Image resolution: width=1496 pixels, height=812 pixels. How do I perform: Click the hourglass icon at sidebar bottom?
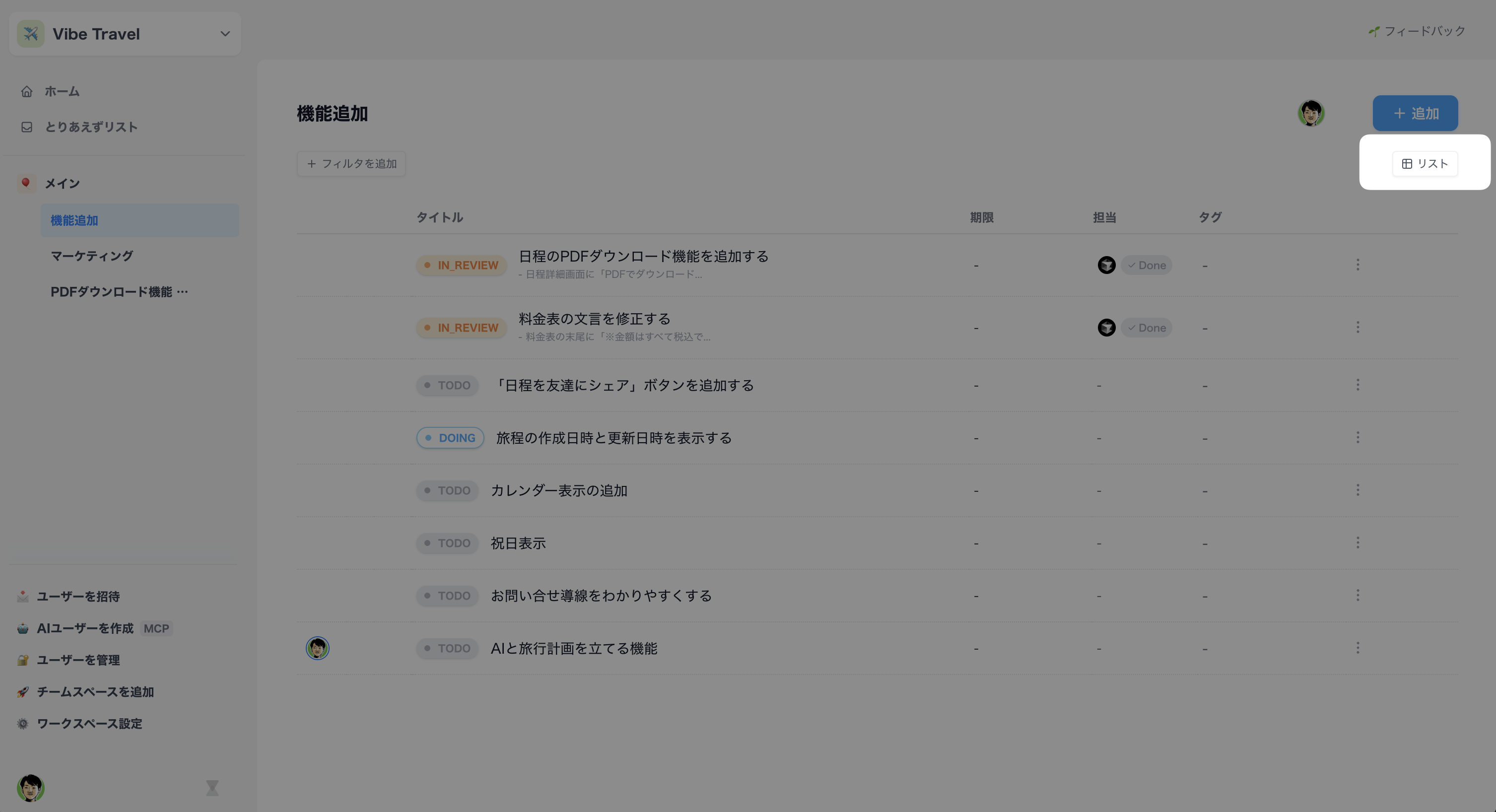[x=212, y=788]
